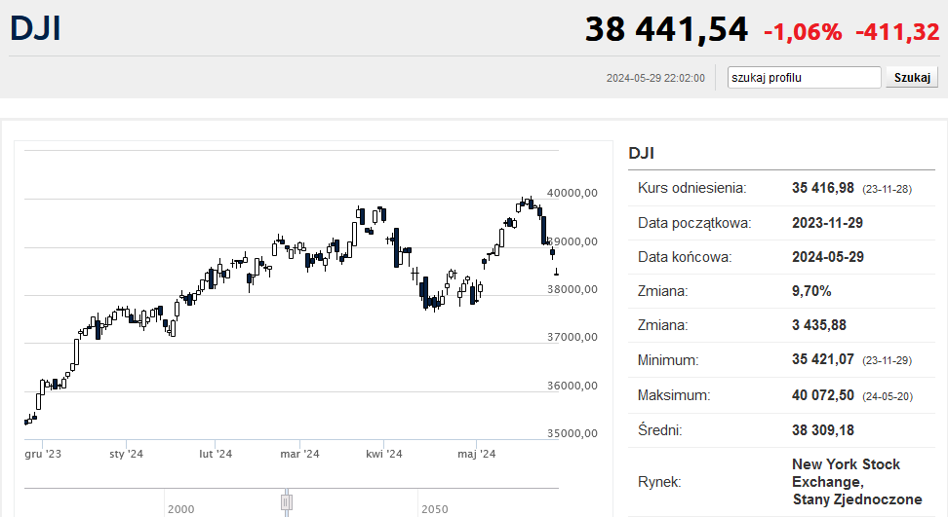
Task: Click the maj '24 date label
Action: (x=476, y=454)
